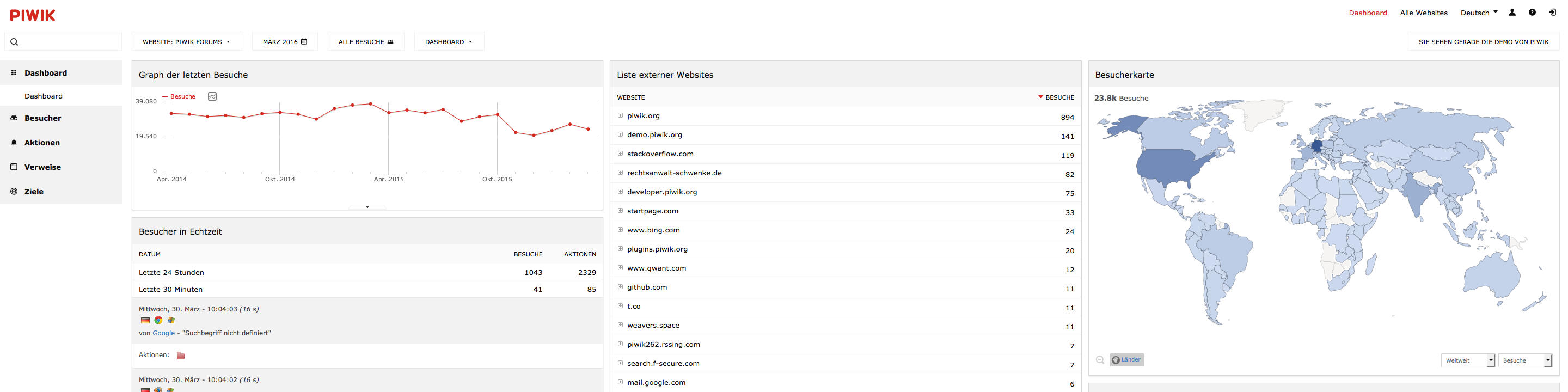This screenshot has width=1568, height=392.
Task: Expand graph footer via small down arrow
Action: coord(367,207)
